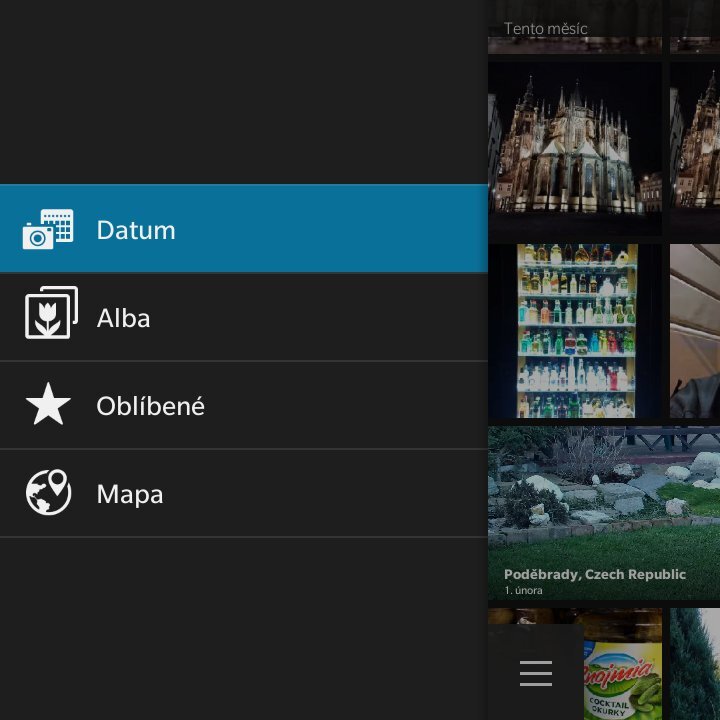Image resolution: width=720 pixels, height=720 pixels.
Task: Open the second cathedral photo at right edge
Action: point(695,148)
